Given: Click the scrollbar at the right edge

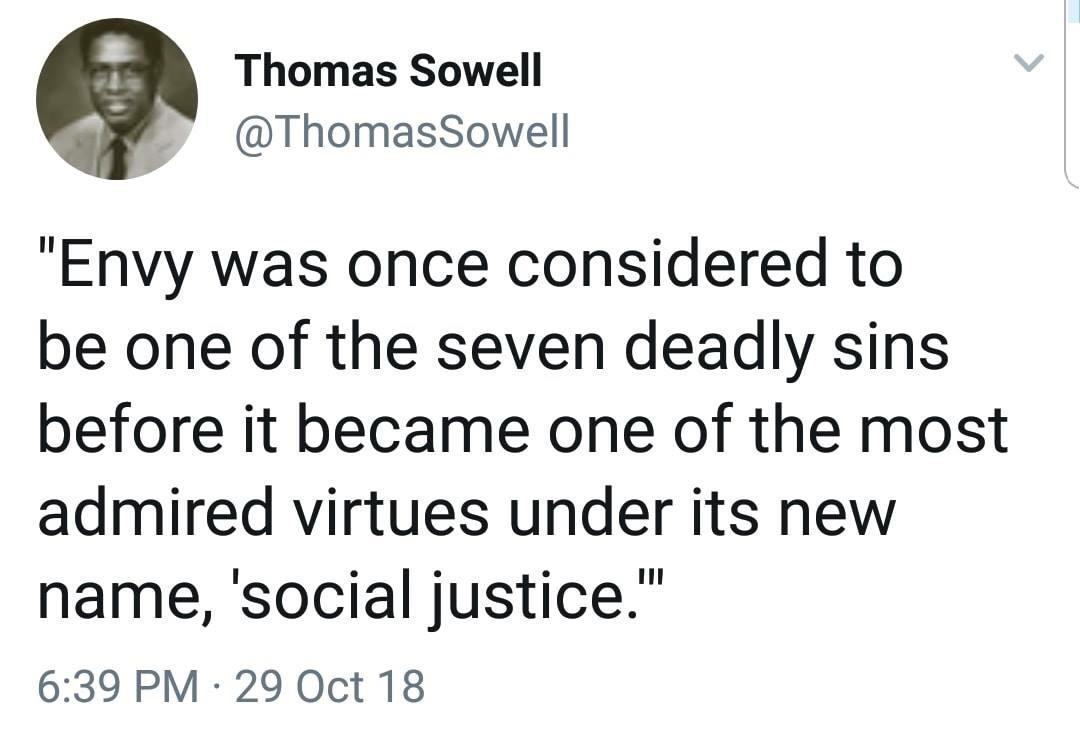Looking at the screenshot, I should click(1072, 90).
